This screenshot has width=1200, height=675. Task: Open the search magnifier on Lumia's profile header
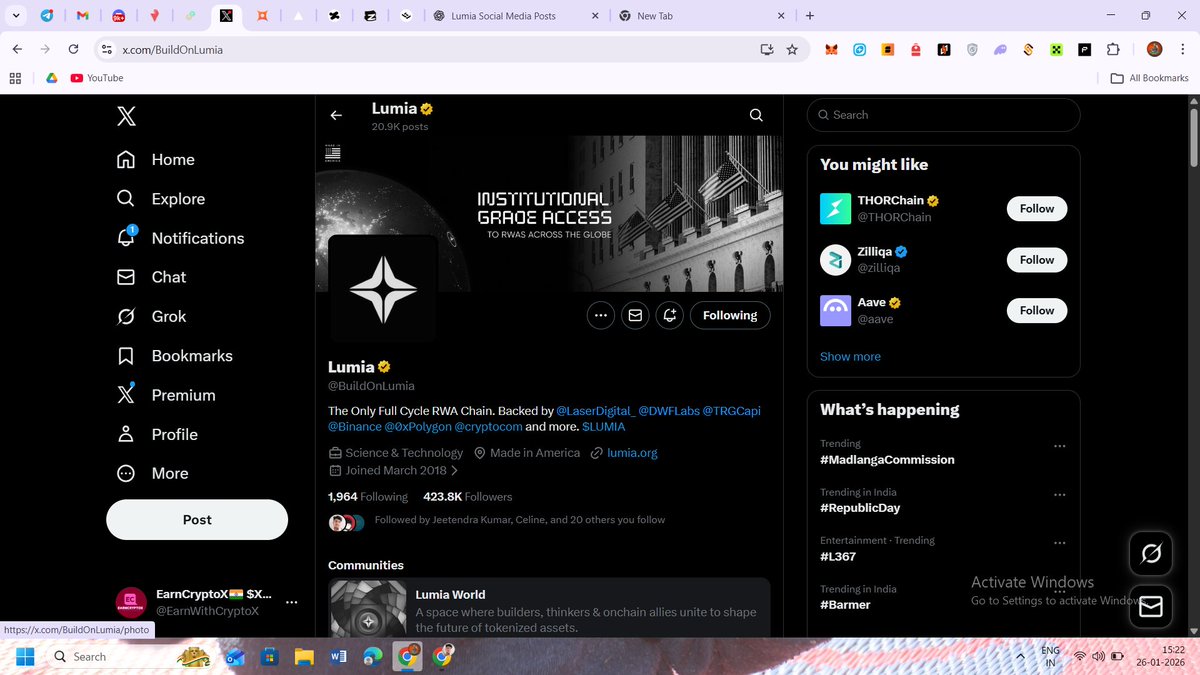pyautogui.click(x=756, y=115)
